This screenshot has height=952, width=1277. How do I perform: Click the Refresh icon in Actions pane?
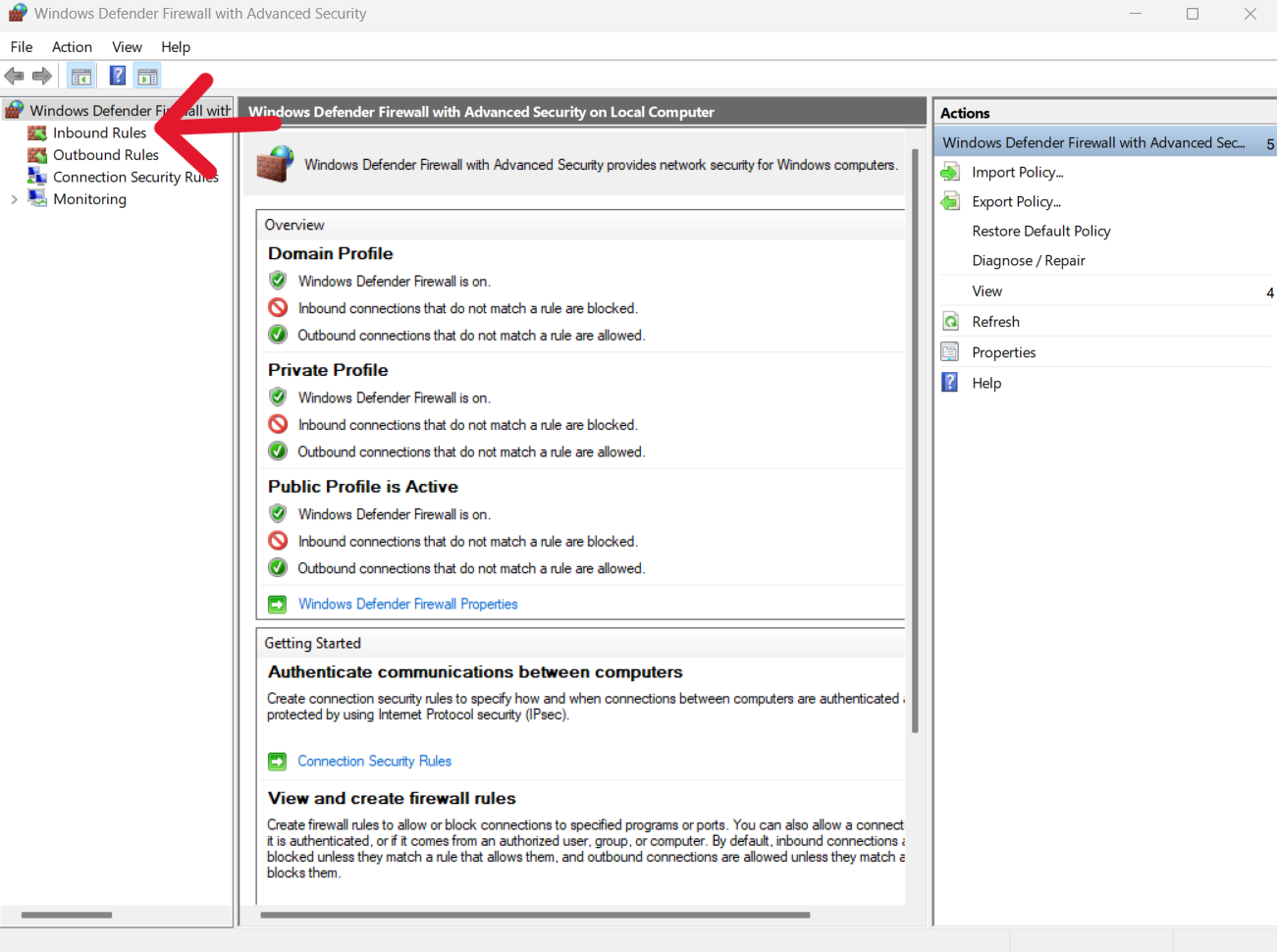click(950, 322)
